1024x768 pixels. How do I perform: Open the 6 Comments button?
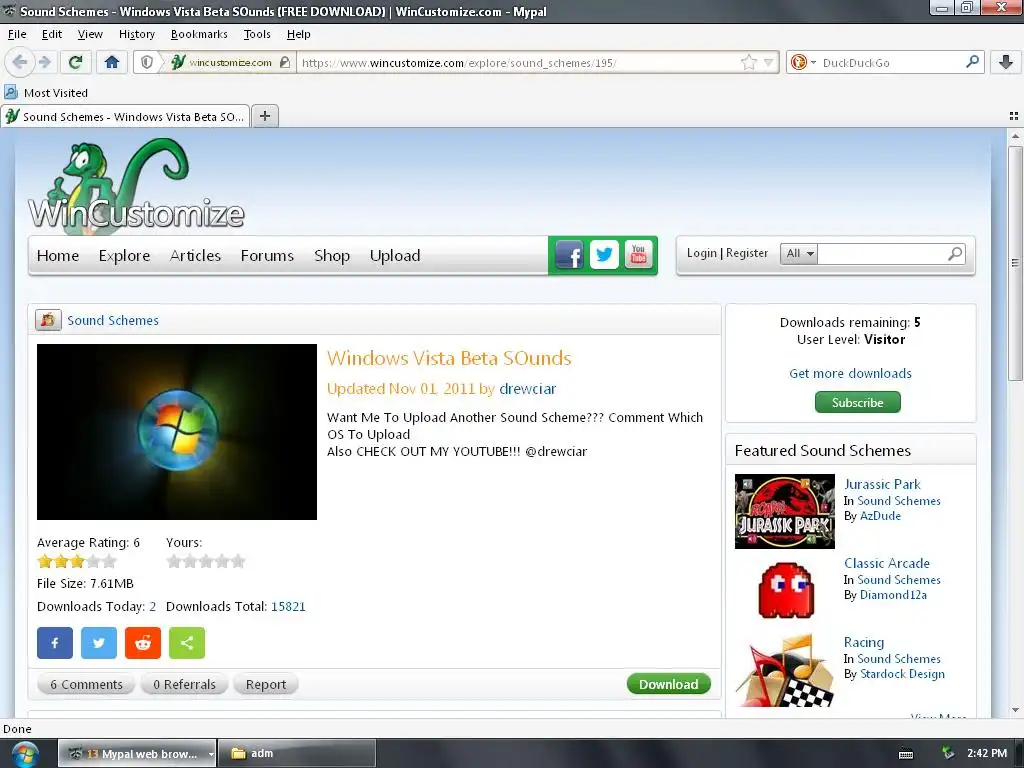pos(86,684)
